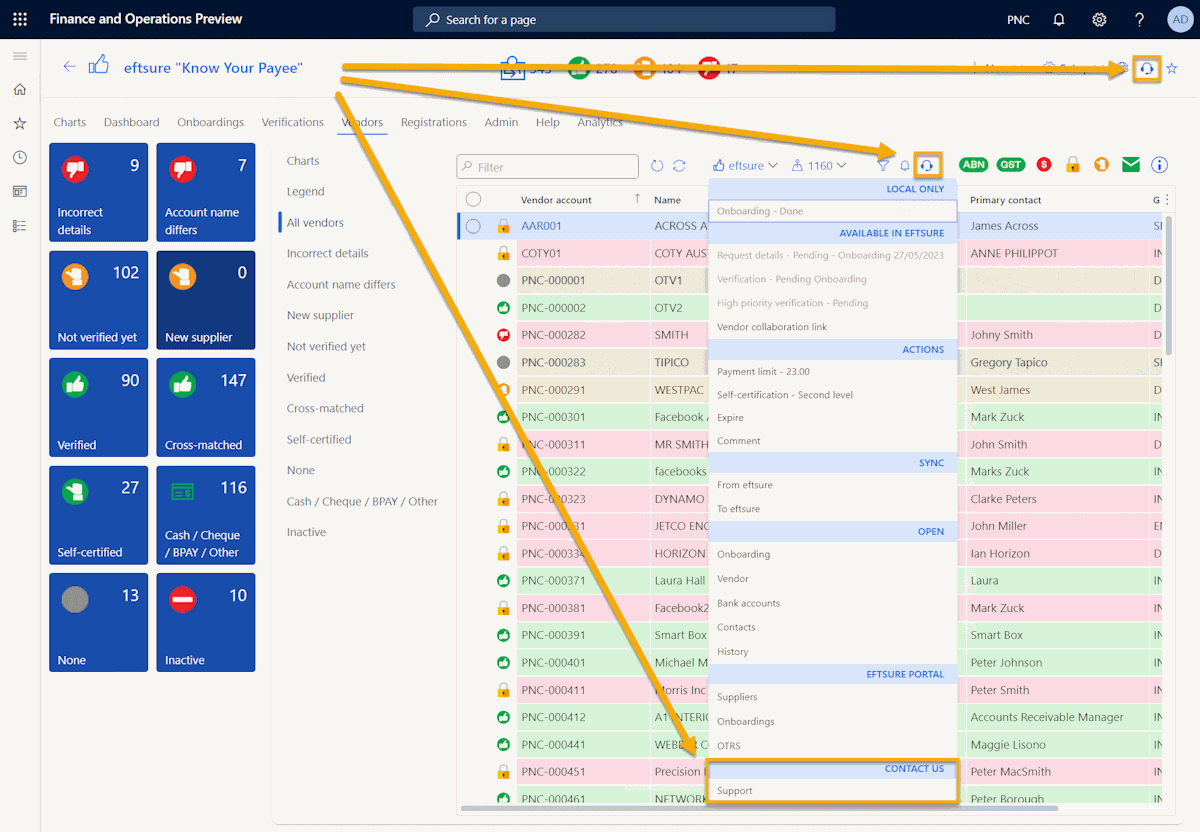The height and width of the screenshot is (832, 1200).
Task: Open the PNC company picker
Action: click(x=1018, y=19)
